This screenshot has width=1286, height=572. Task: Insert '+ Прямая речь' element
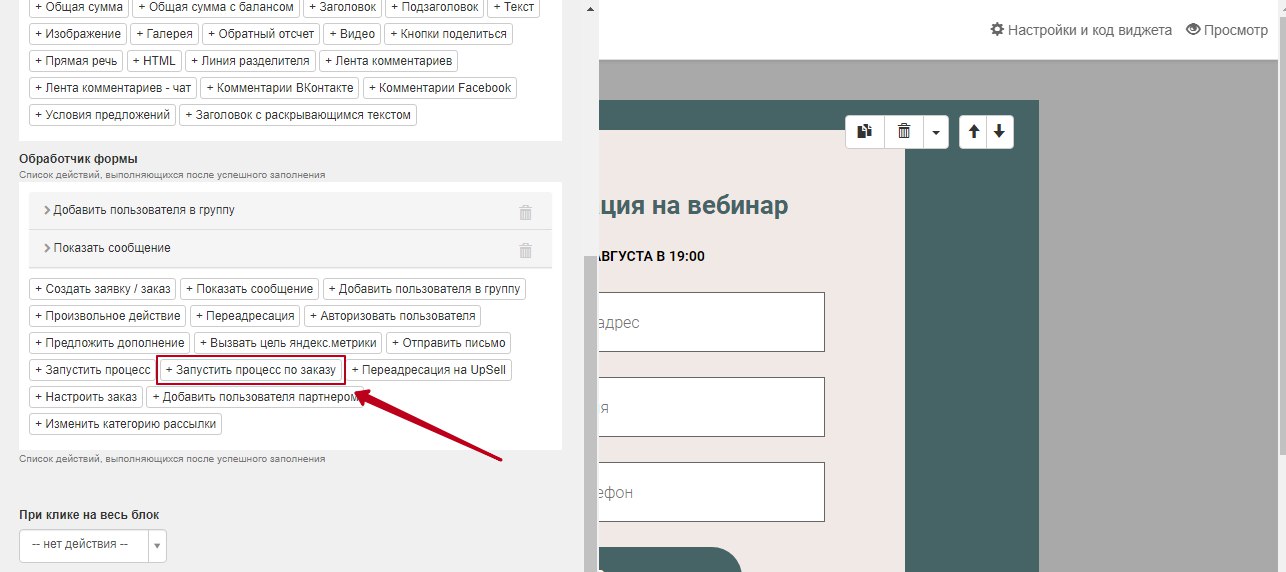76,61
